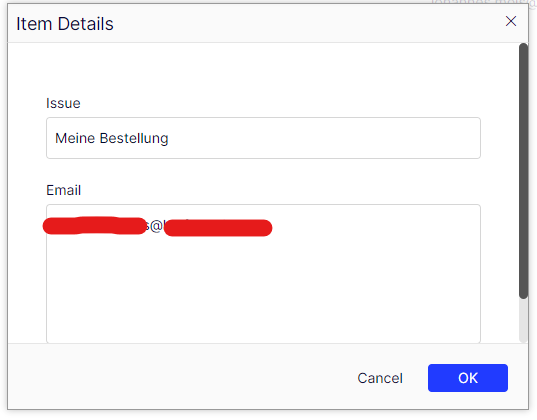Click the Issue field label

pyautogui.click(x=63, y=103)
